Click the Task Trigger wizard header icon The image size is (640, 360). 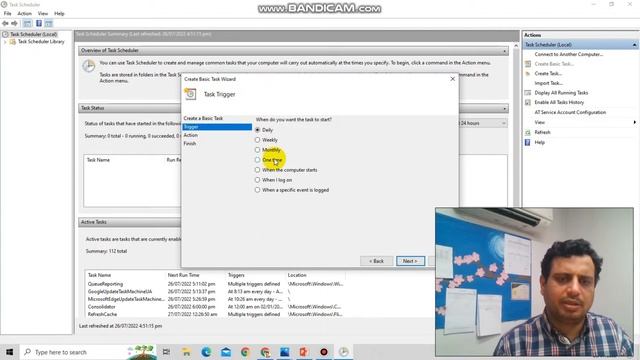(x=190, y=94)
